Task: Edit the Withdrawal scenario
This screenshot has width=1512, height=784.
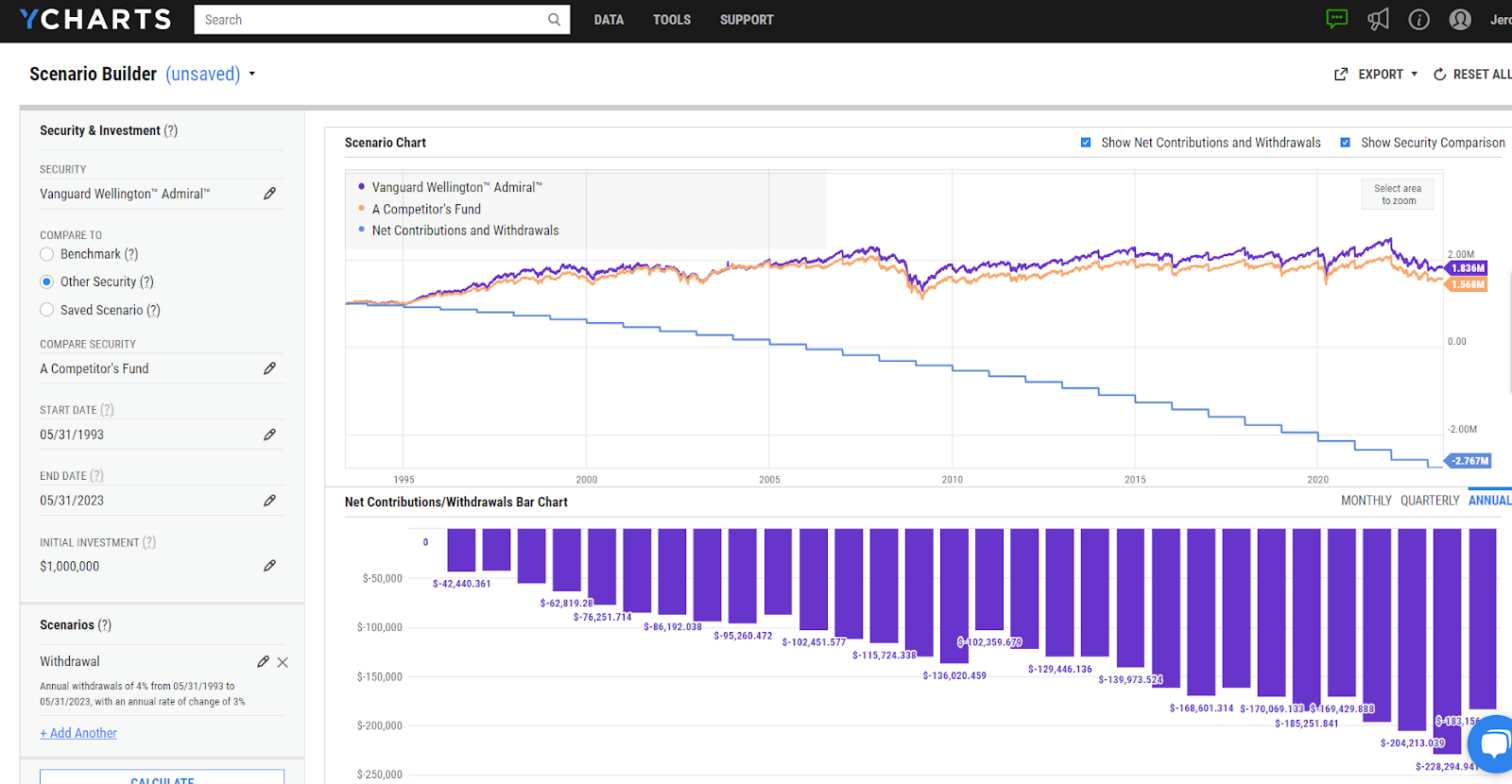Action: click(x=263, y=662)
